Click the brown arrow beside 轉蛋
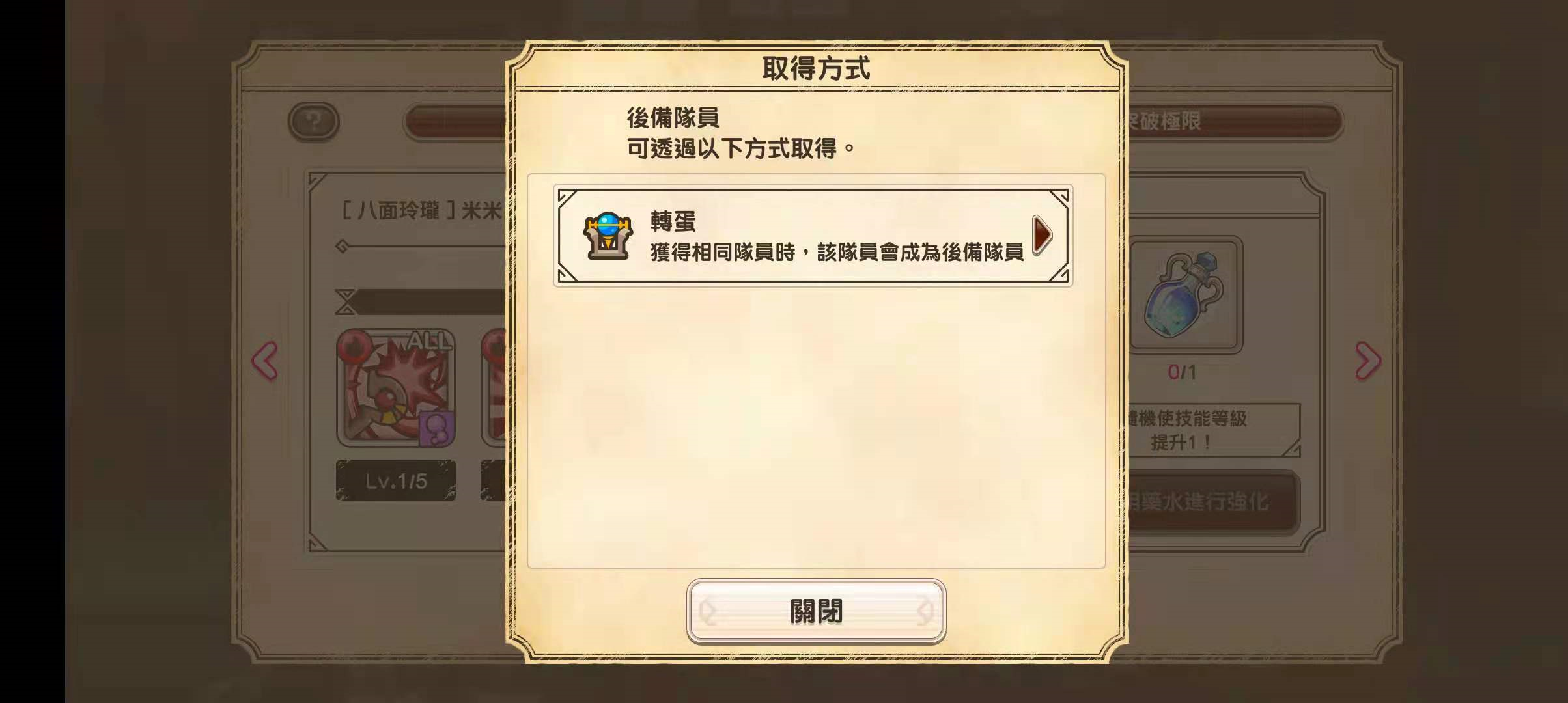 click(x=1042, y=235)
